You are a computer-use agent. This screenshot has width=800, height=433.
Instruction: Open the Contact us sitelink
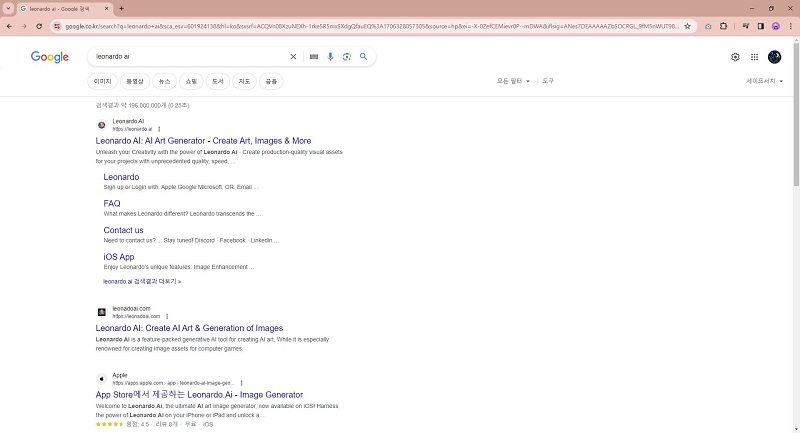click(123, 230)
